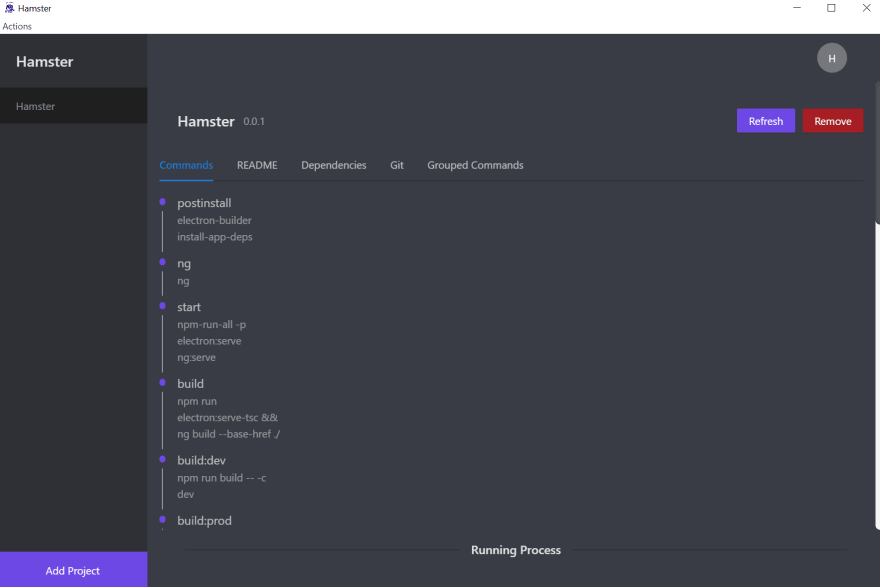Click the purple dot beside build:prod
880x587 pixels.
point(163,520)
